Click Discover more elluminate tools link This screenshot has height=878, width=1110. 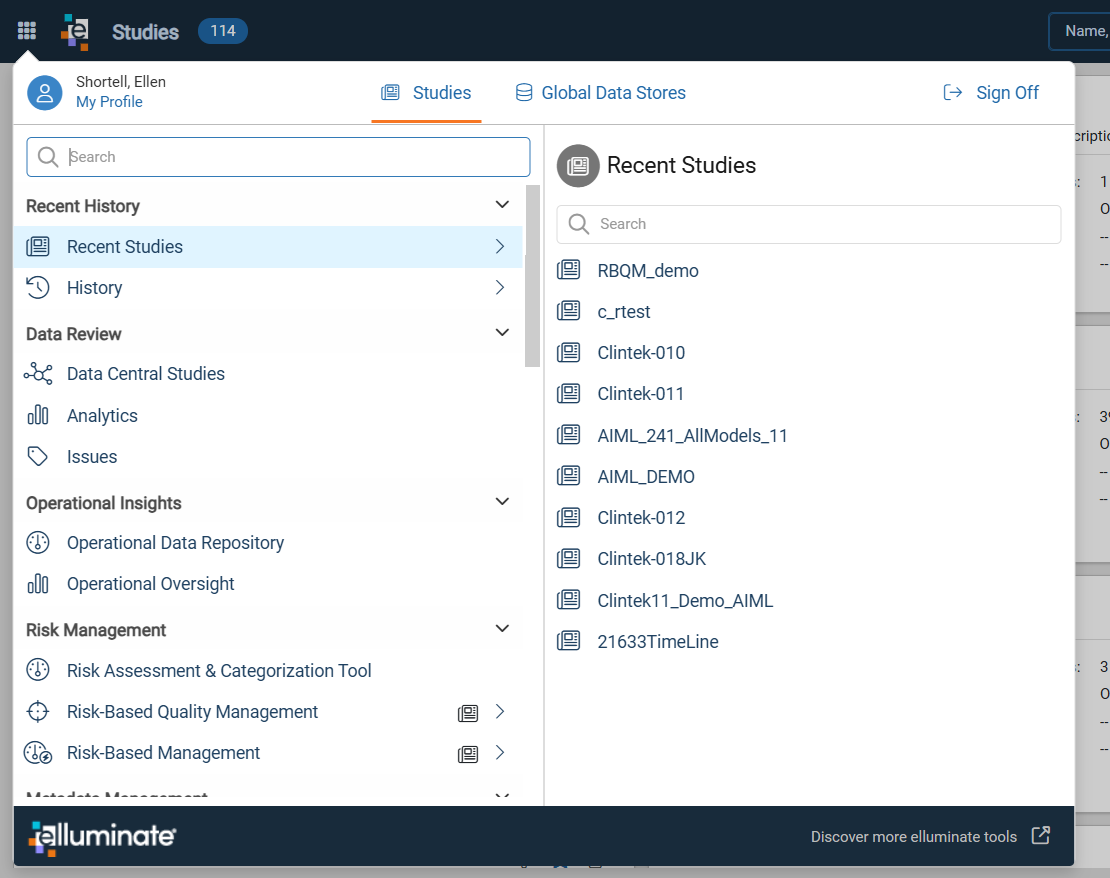coord(913,836)
